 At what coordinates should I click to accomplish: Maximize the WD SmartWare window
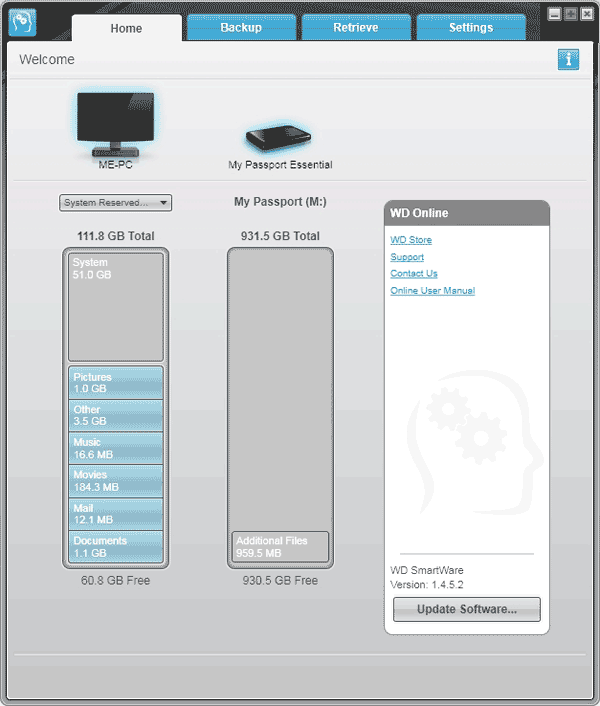[571, 14]
